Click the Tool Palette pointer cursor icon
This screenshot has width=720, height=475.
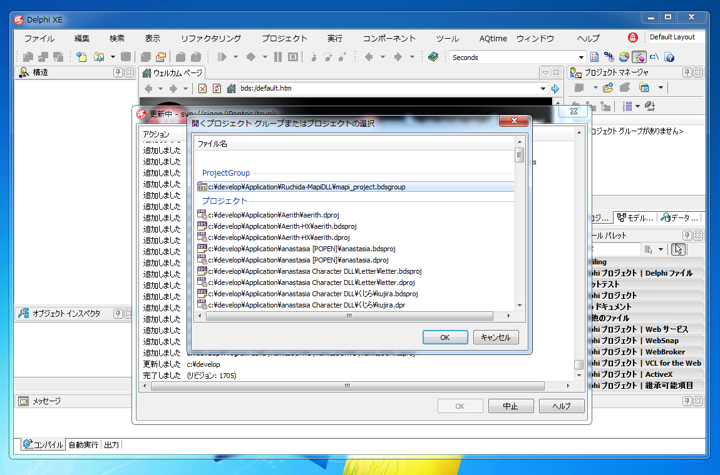[678, 249]
